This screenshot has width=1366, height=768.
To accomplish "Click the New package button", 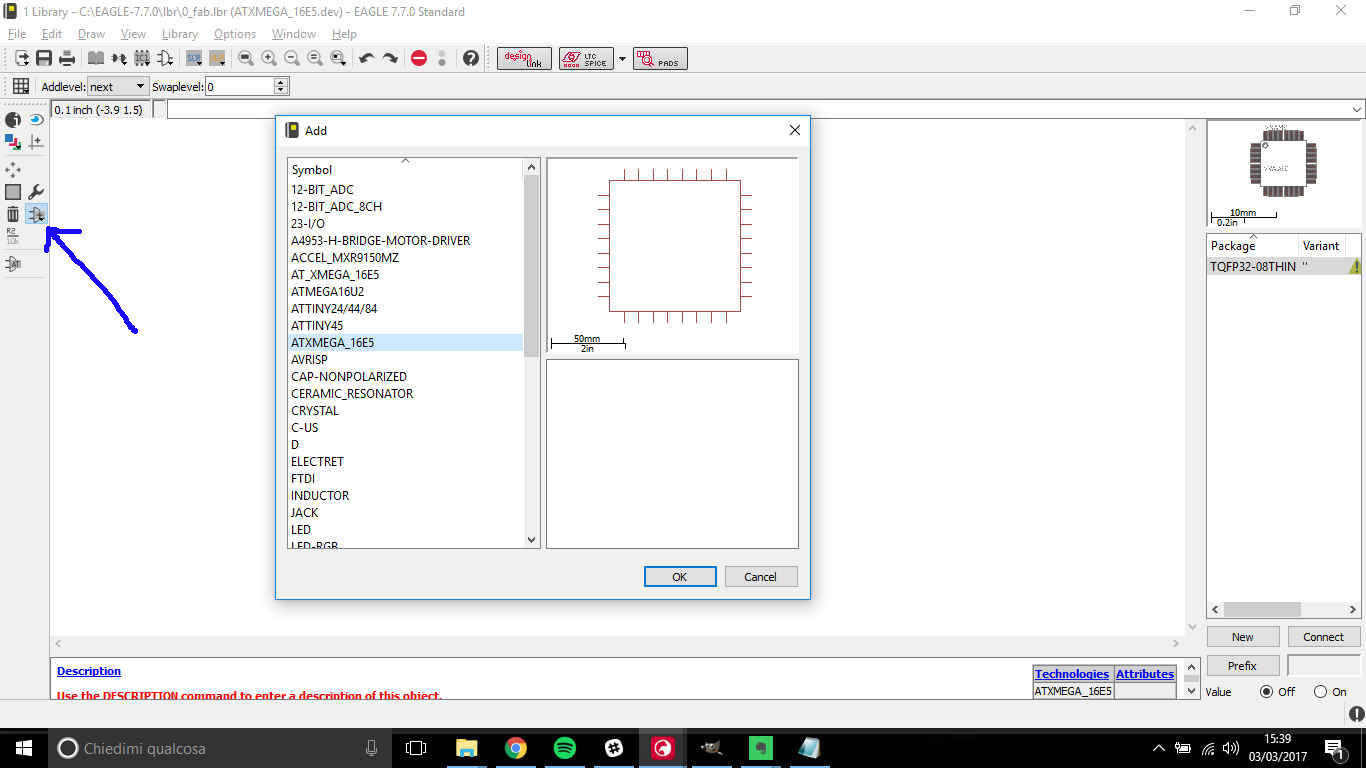I will pyautogui.click(x=1243, y=637).
